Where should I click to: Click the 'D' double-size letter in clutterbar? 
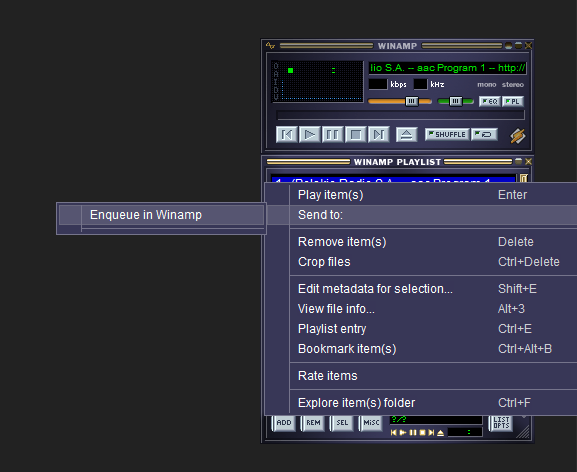(x=276, y=89)
